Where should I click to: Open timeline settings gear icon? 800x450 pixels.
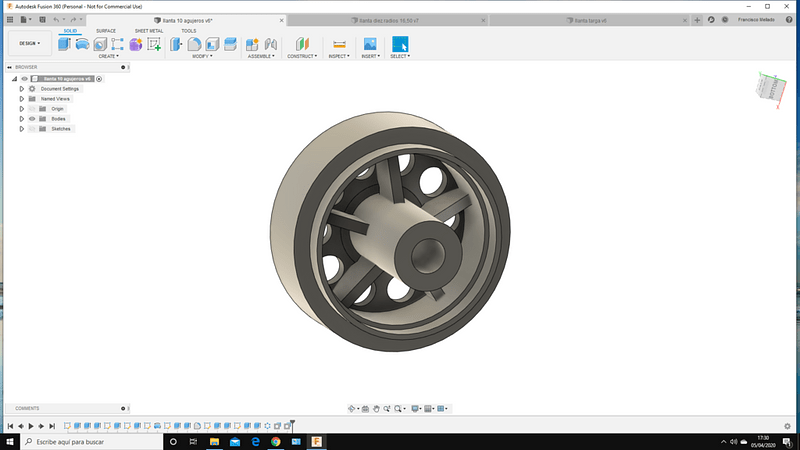coord(788,426)
